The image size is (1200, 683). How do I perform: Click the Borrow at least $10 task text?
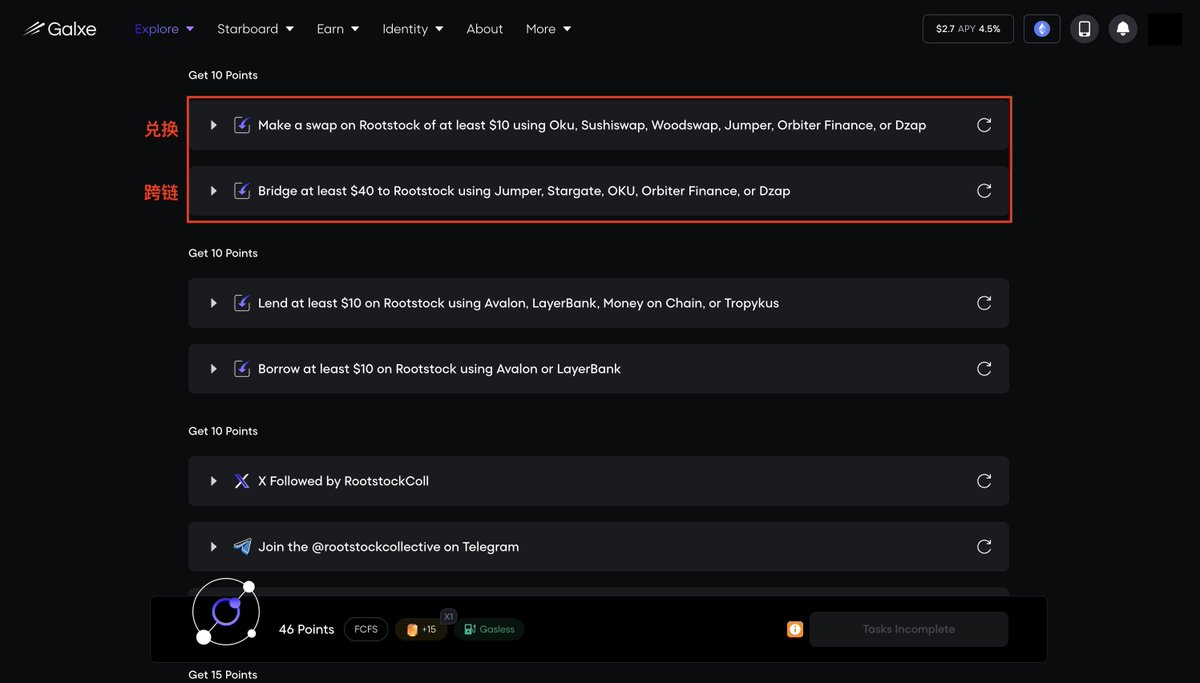[x=439, y=369]
